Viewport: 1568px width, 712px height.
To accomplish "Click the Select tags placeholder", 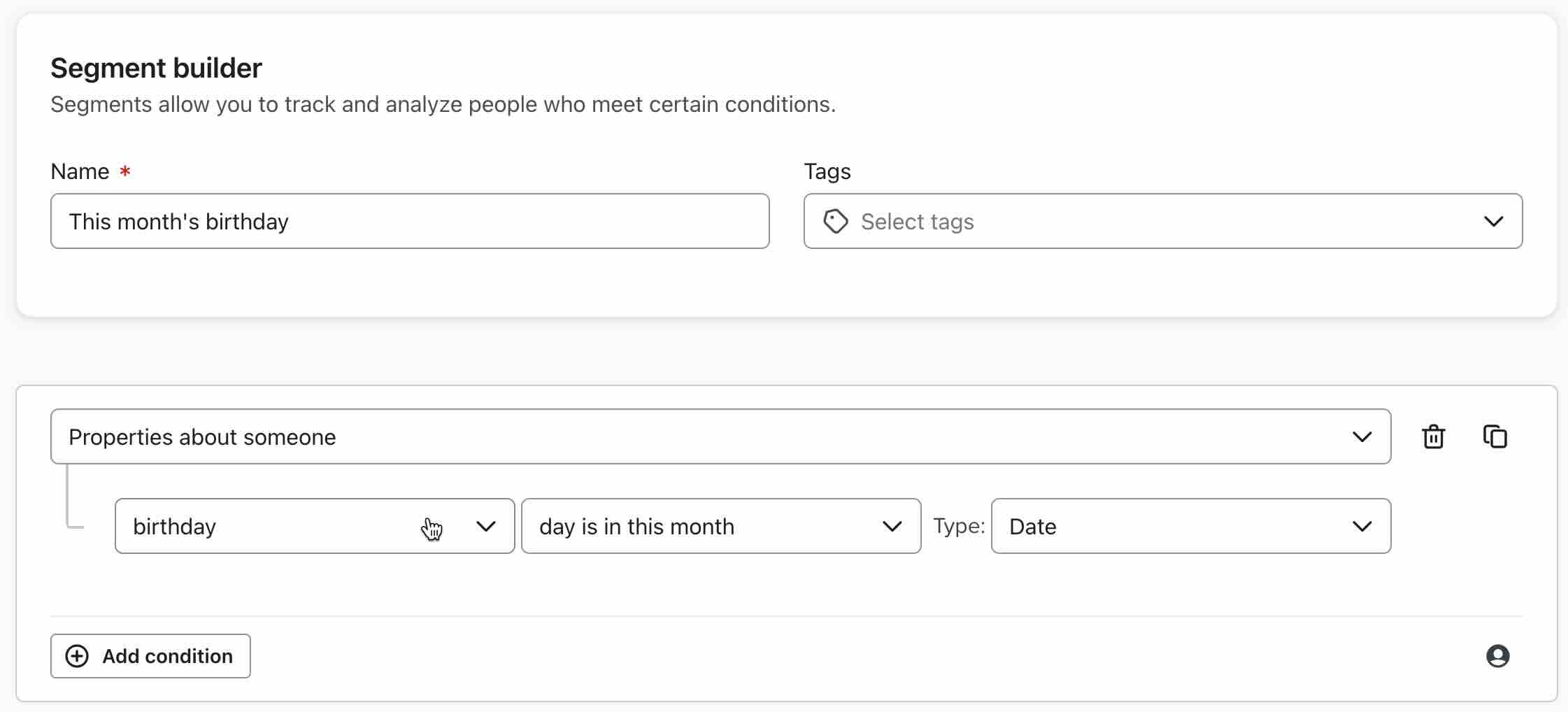I will [x=918, y=221].
